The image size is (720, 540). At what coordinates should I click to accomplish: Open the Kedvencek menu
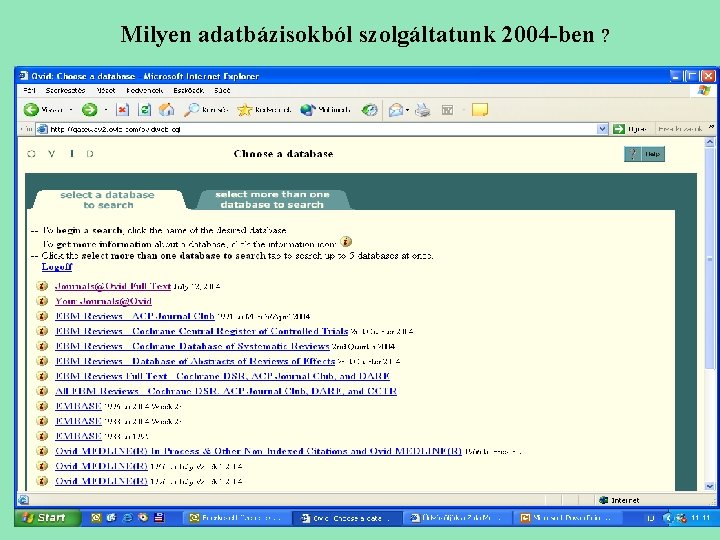(145, 90)
